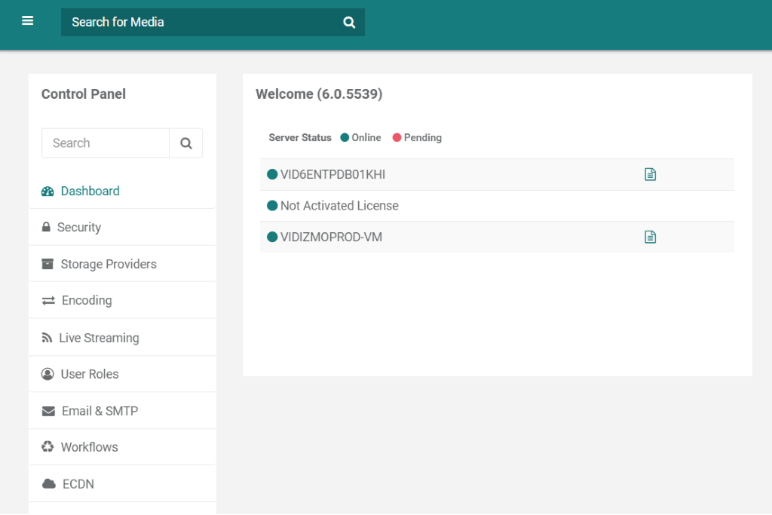Open the Encoding settings section
This screenshot has height=515, width=772.
pos(86,300)
